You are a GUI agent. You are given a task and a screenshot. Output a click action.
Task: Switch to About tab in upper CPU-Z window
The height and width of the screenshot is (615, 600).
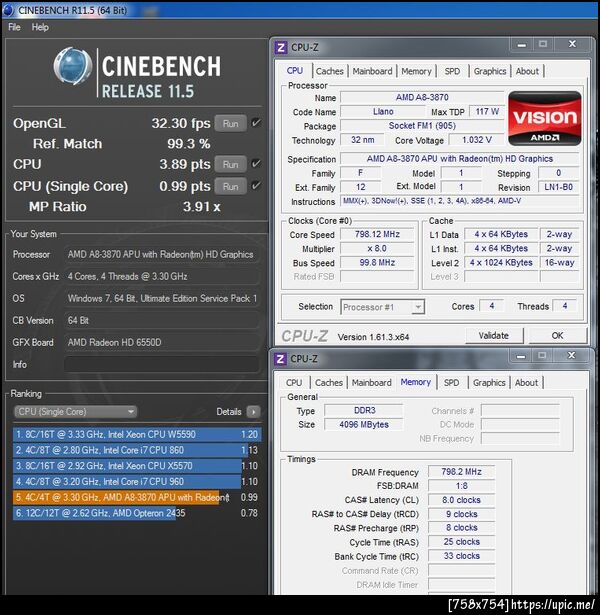click(527, 71)
